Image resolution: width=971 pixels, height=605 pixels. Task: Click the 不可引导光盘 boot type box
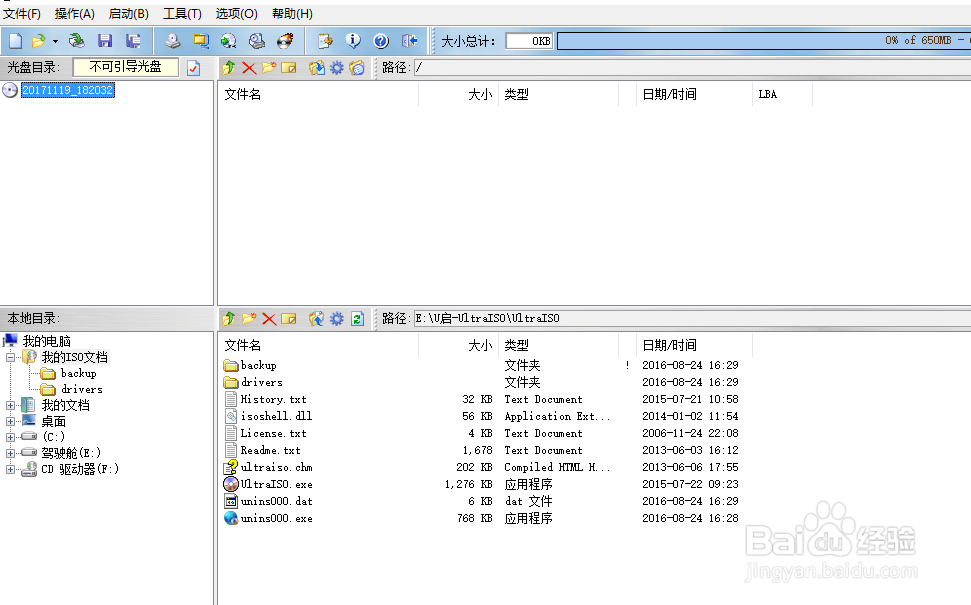[x=126, y=67]
